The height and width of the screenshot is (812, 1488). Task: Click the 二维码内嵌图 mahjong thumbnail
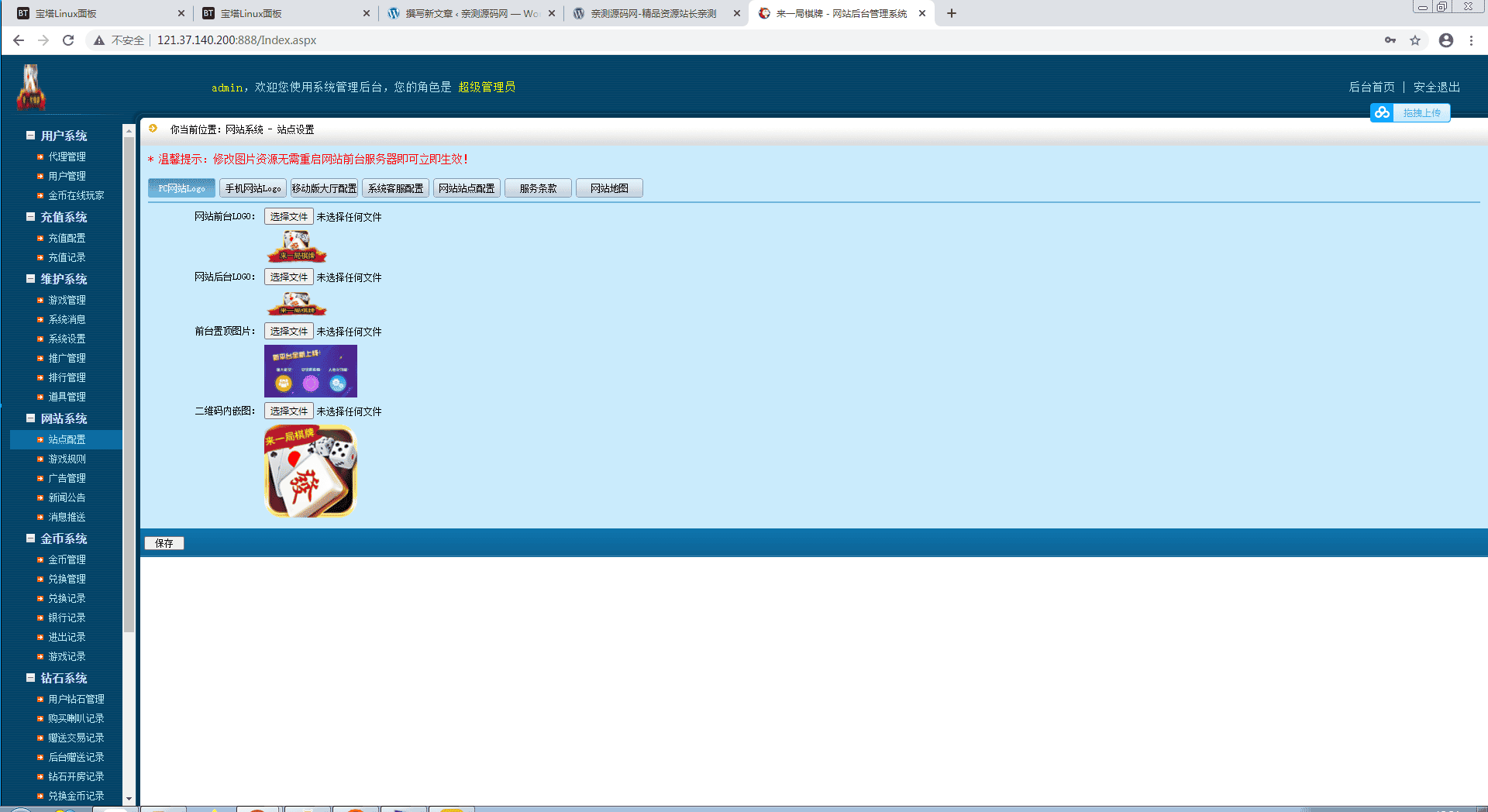pos(311,471)
